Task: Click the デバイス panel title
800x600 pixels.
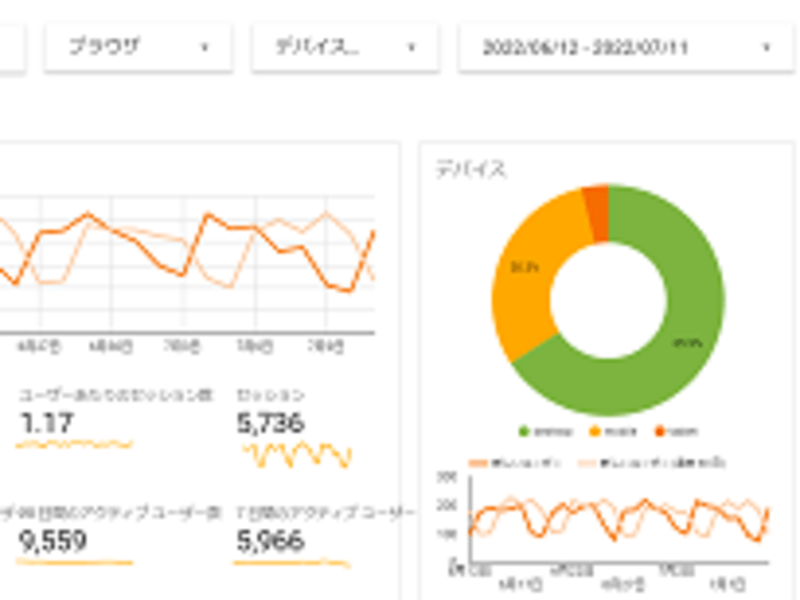Action: coord(470,170)
